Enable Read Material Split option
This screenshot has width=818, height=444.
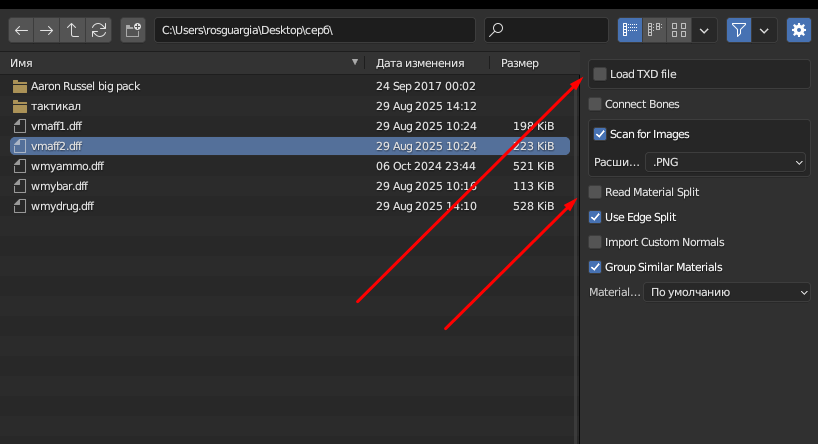[x=596, y=192]
